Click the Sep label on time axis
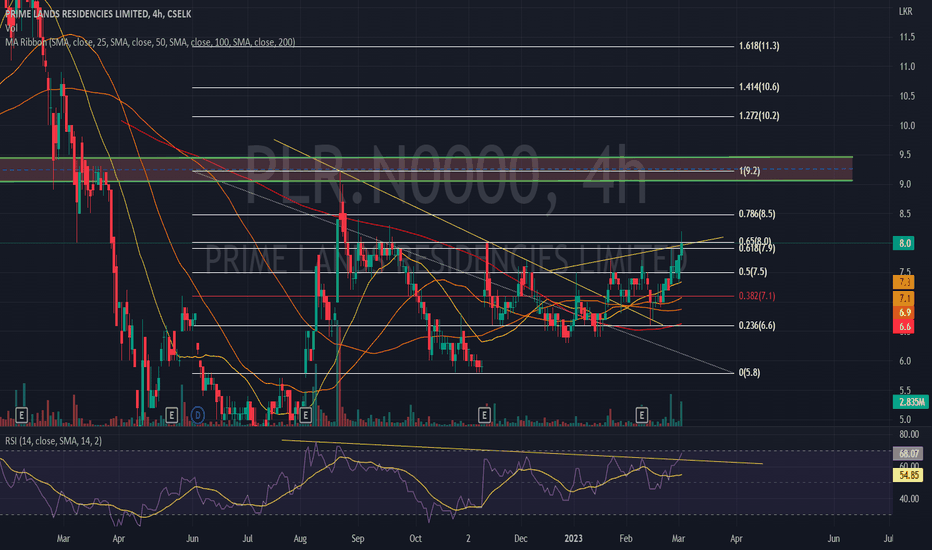Image resolution: width=932 pixels, height=550 pixels. [x=357, y=539]
